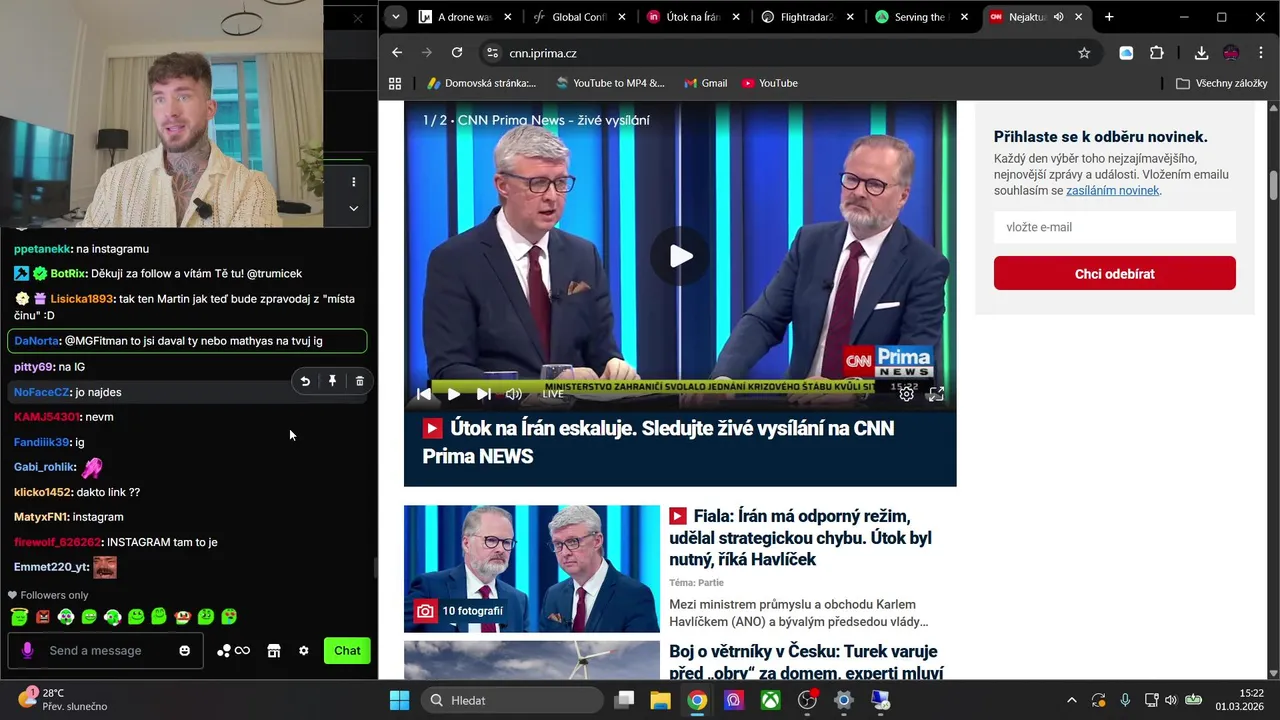Open Chrome downloads
Image resolution: width=1280 pixels, height=720 pixels.
coord(1201,53)
